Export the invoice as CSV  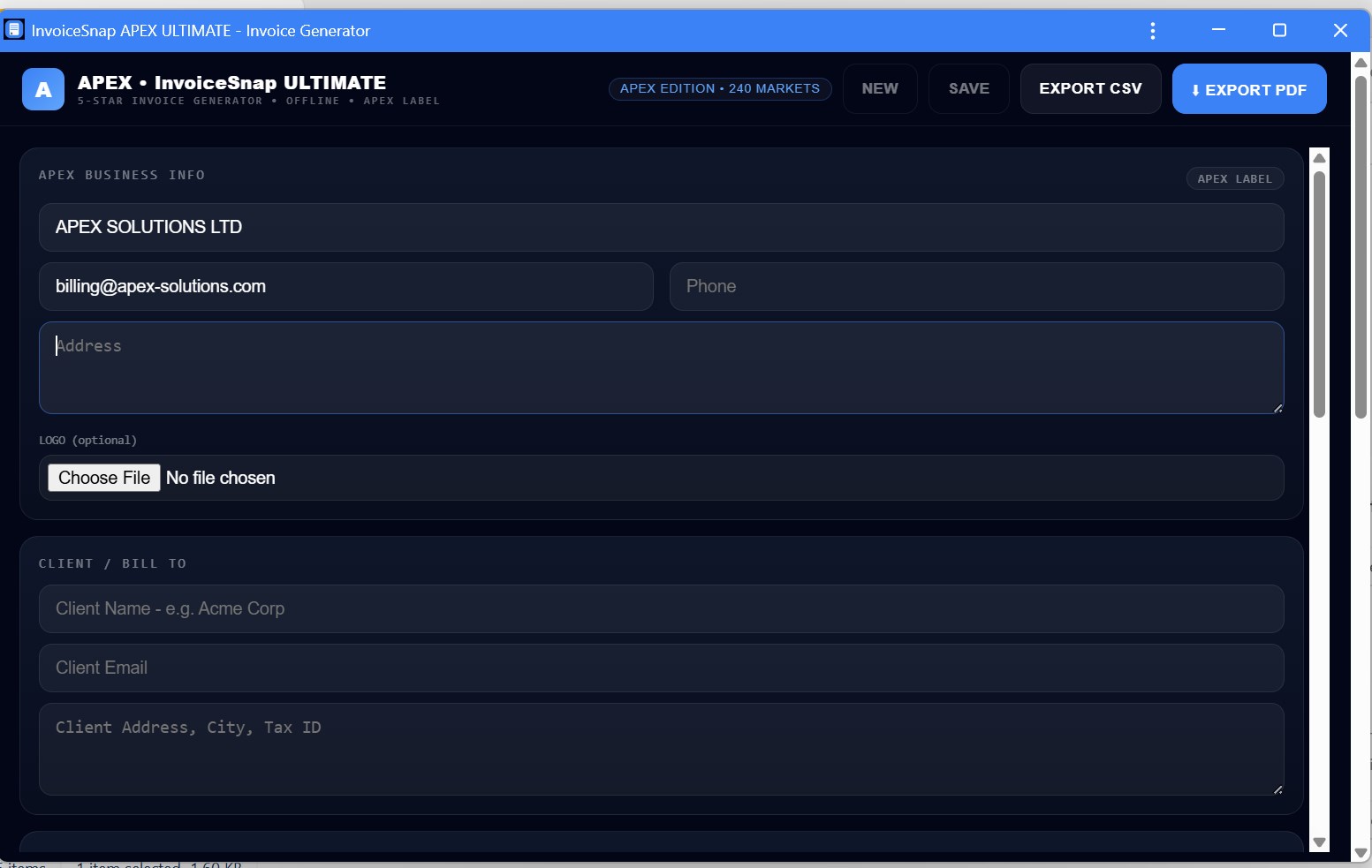[x=1090, y=88]
